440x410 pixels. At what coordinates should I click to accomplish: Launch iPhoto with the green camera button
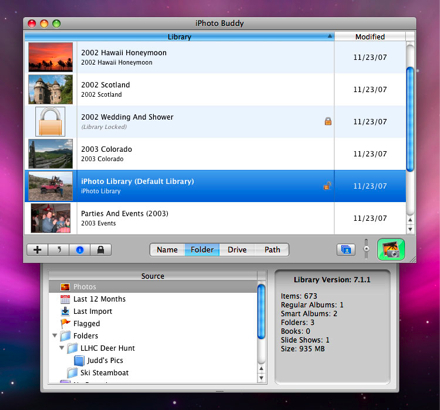coord(391,249)
